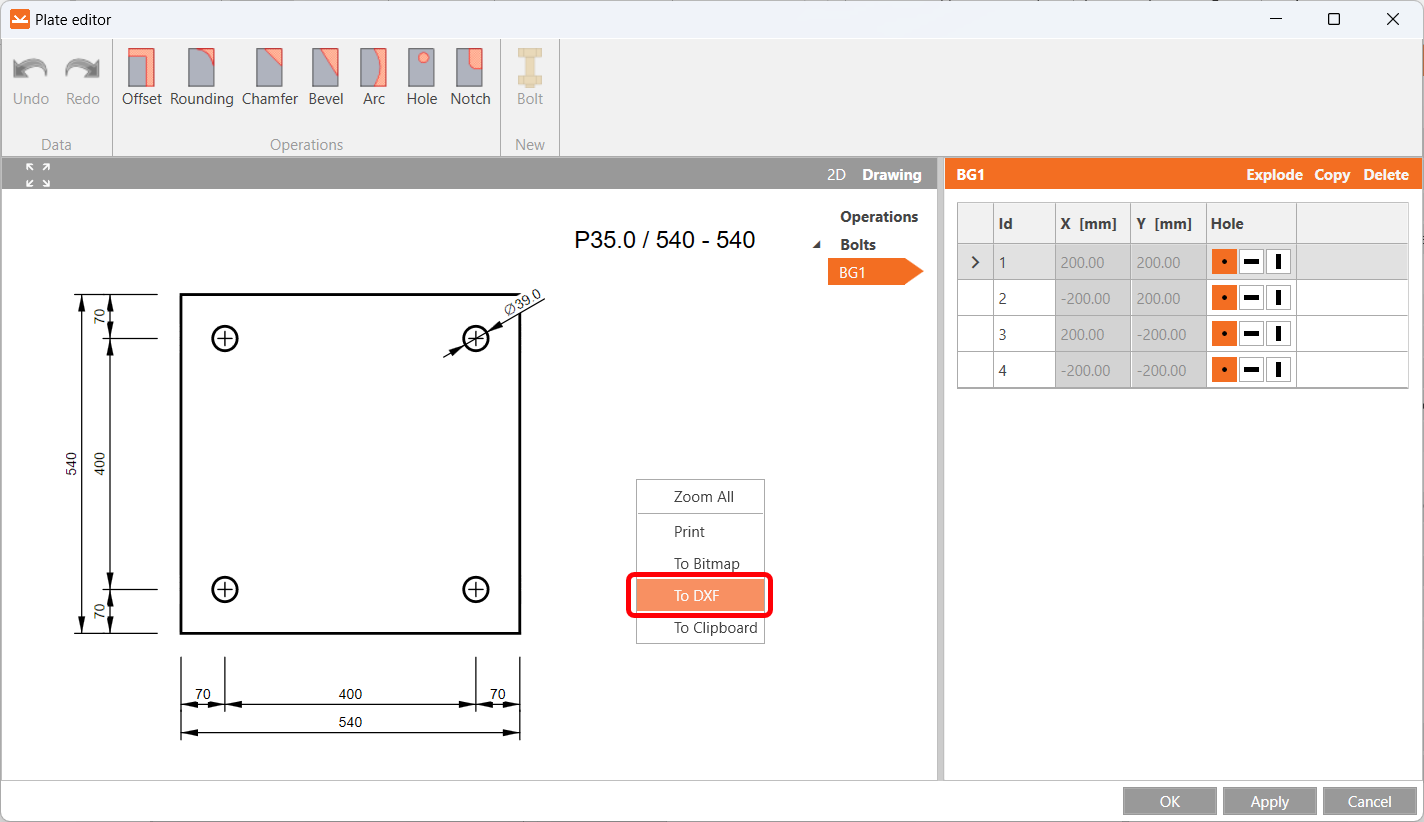Click the zoom-to-fit icon above the drawing

[37, 173]
